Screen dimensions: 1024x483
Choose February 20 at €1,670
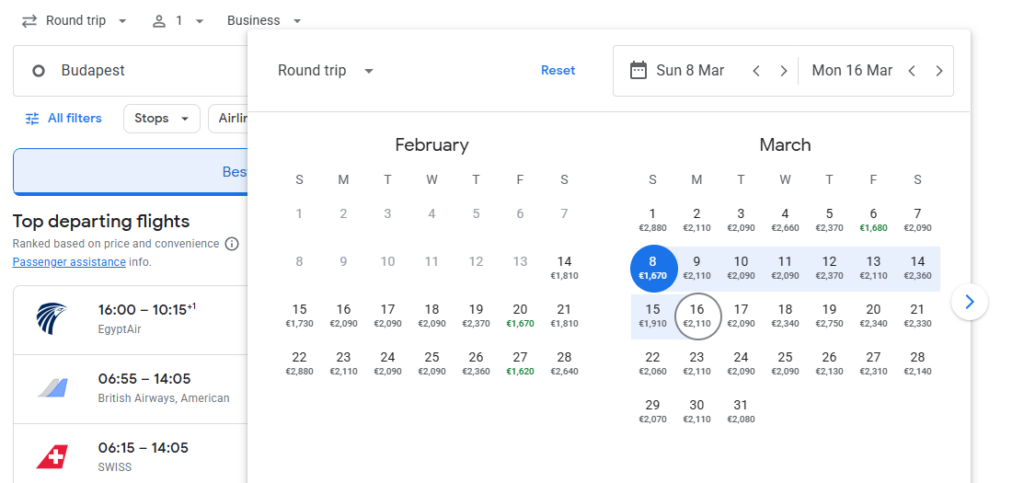pos(520,315)
